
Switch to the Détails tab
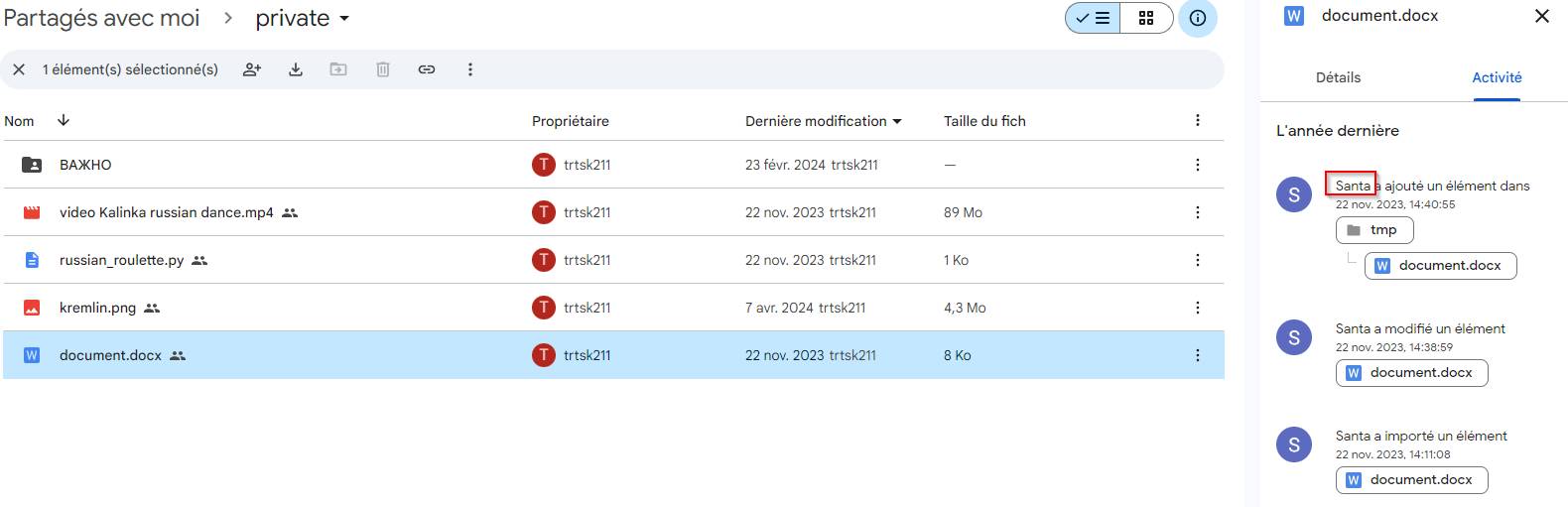[x=1338, y=77]
